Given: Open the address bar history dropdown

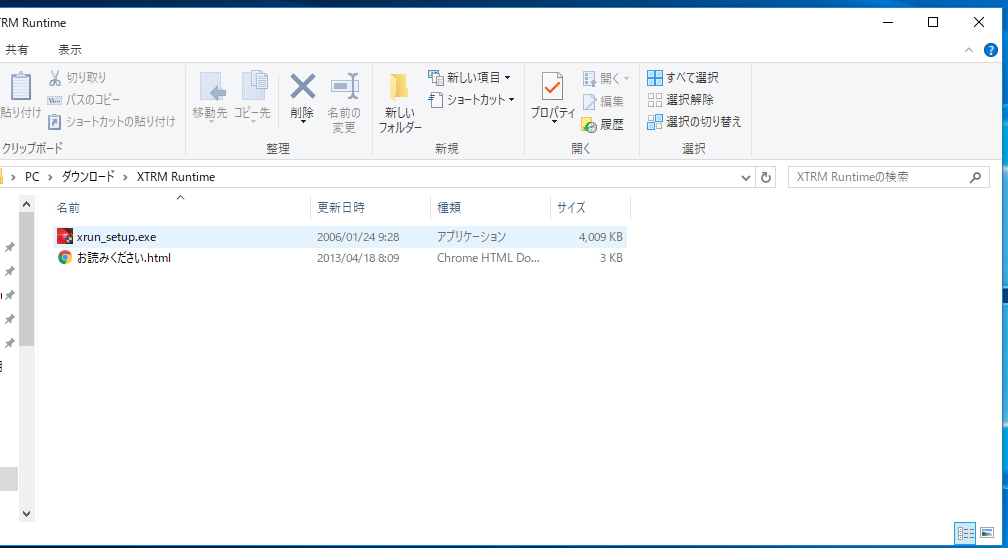Looking at the screenshot, I should [746, 177].
